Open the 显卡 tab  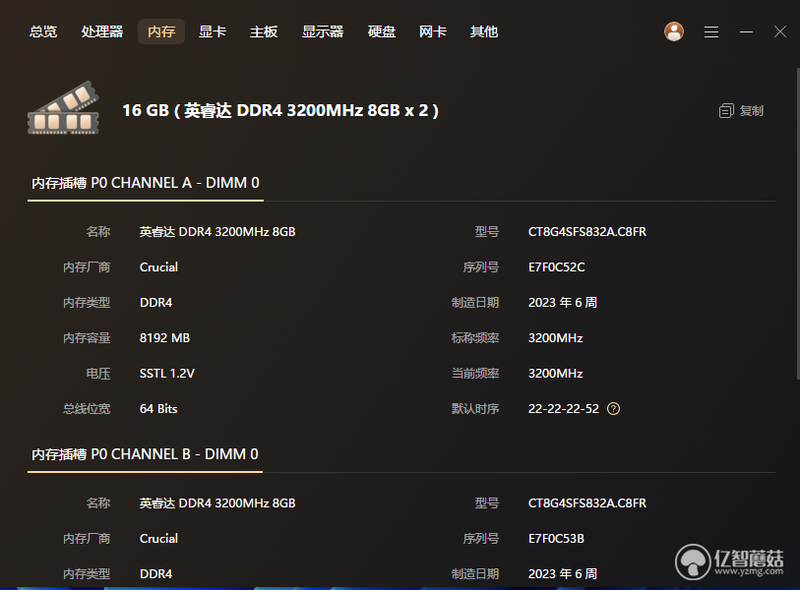(x=212, y=32)
